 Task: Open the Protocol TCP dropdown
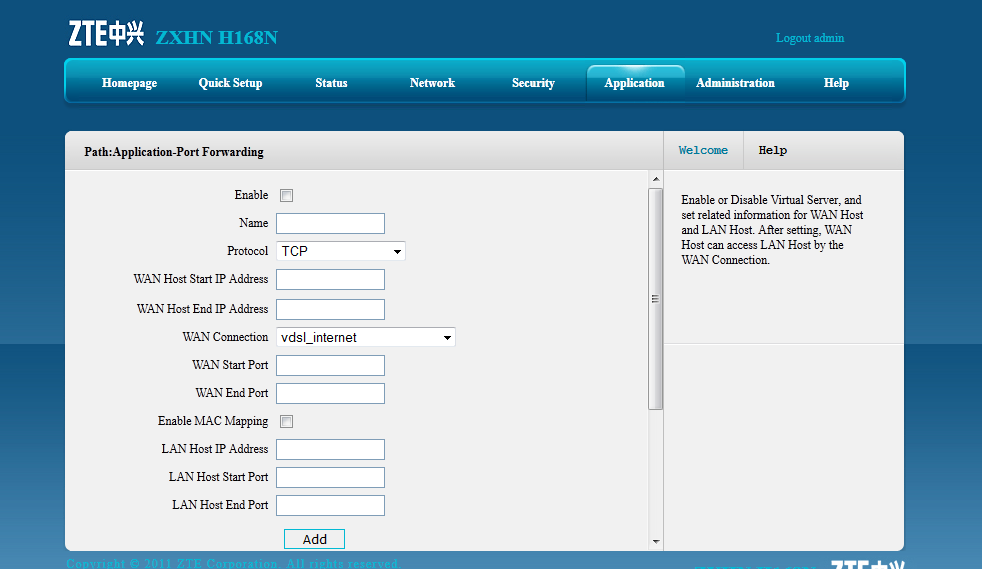click(341, 251)
